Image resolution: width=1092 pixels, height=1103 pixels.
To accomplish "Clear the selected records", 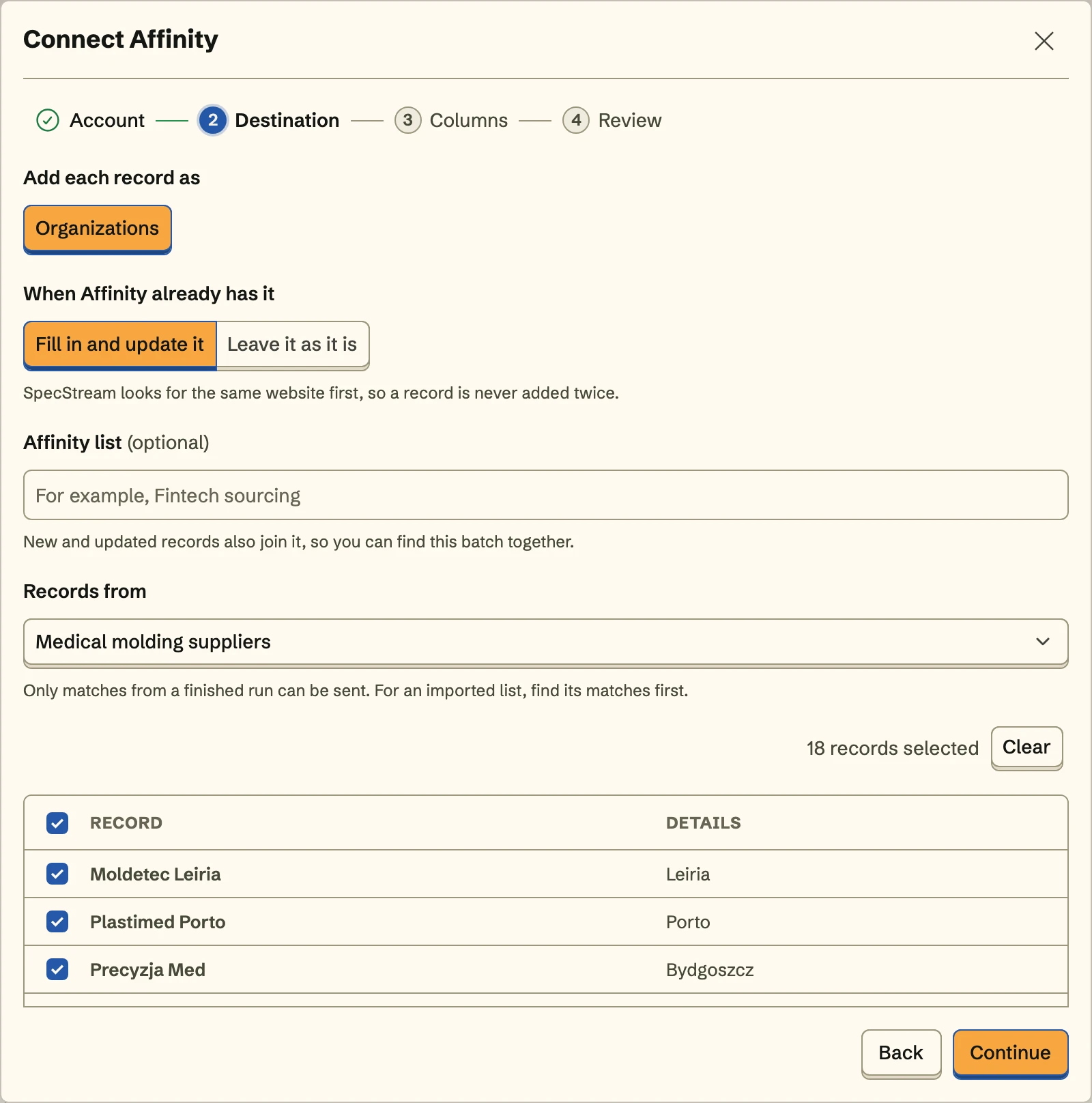I will pyautogui.click(x=1026, y=748).
